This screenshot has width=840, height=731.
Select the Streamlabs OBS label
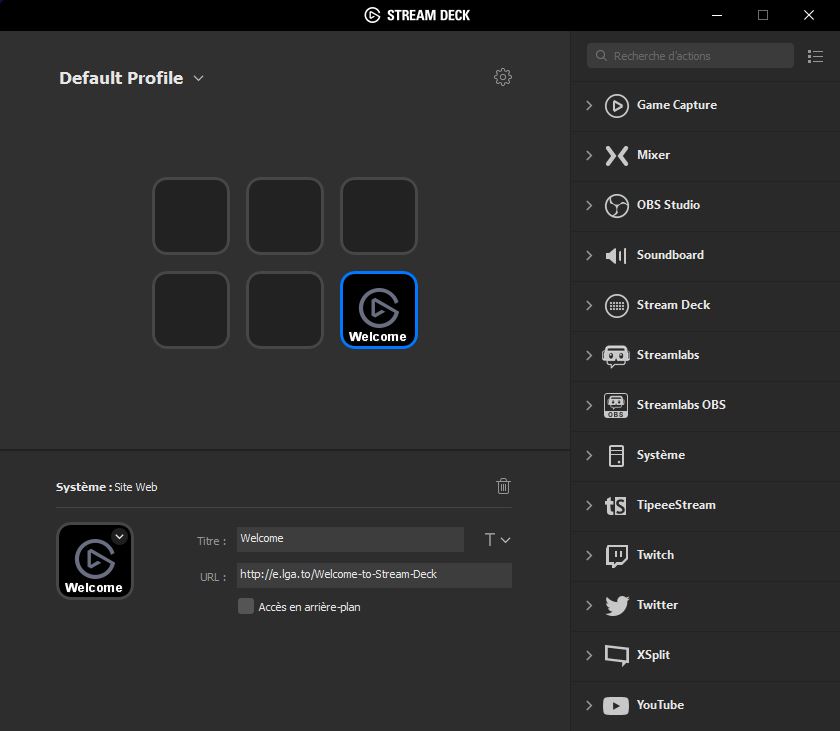pyautogui.click(x=681, y=405)
